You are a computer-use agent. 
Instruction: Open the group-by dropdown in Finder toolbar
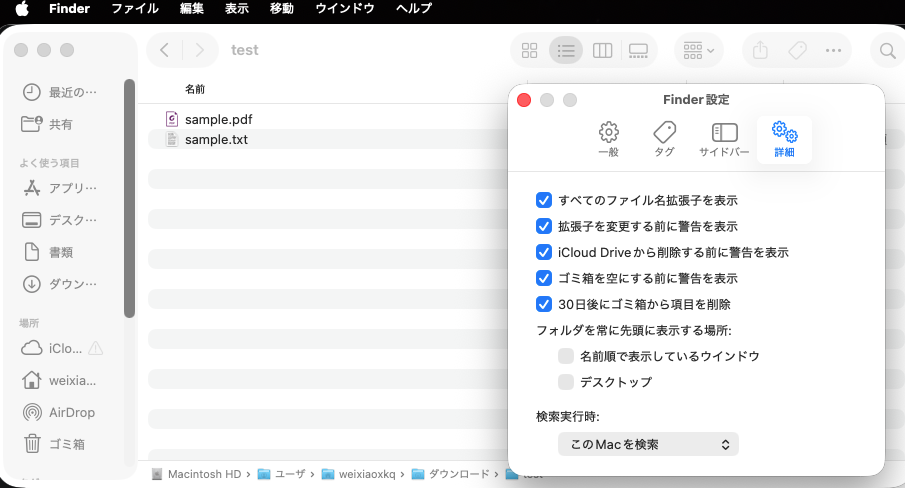point(698,51)
